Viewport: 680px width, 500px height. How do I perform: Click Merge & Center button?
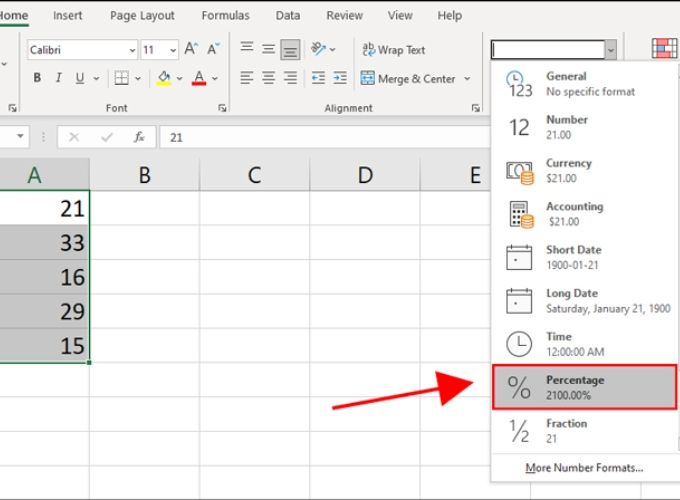(x=409, y=78)
